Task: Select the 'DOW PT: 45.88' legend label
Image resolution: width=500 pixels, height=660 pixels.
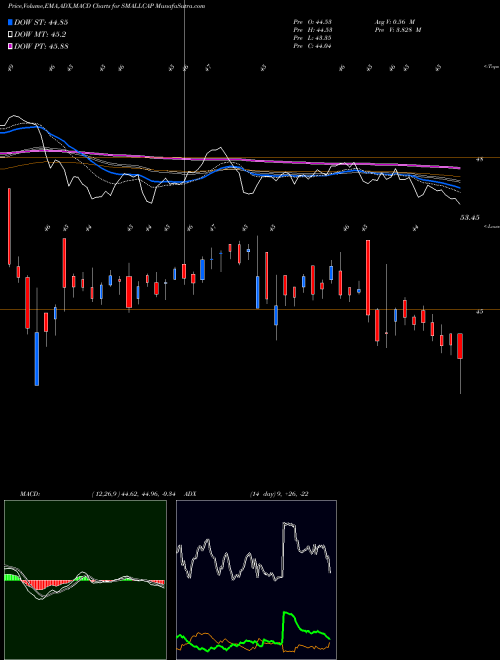Action: coord(41,46)
